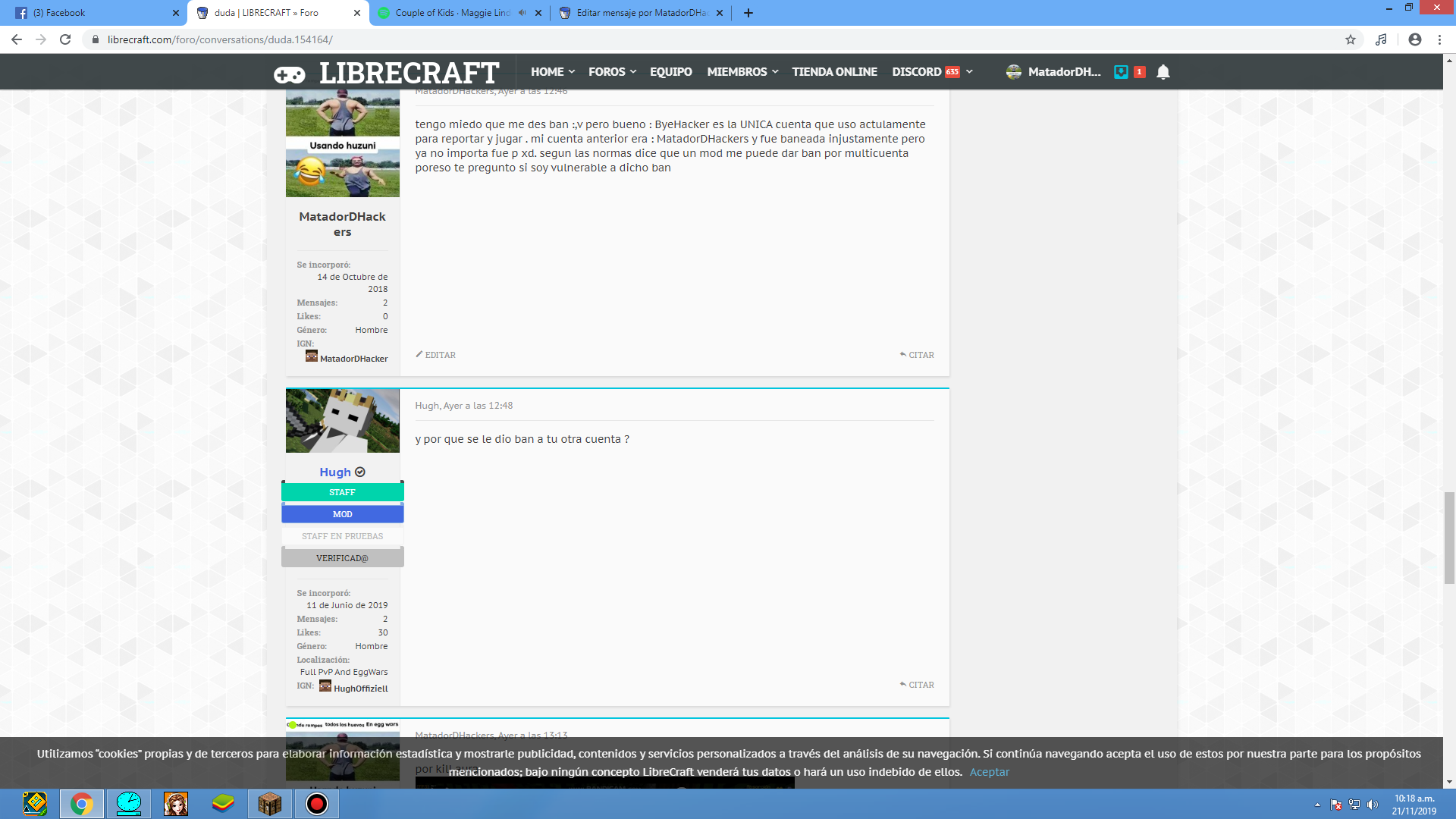The width and height of the screenshot is (1456, 819).
Task: Click the MatadorDHacker IGN skin head icon
Action: (312, 356)
